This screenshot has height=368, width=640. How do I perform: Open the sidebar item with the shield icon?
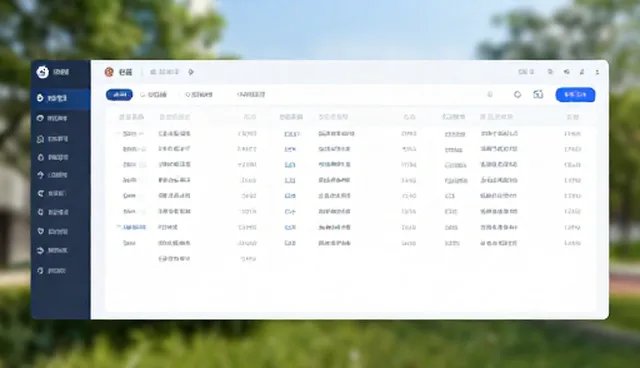click(x=52, y=231)
